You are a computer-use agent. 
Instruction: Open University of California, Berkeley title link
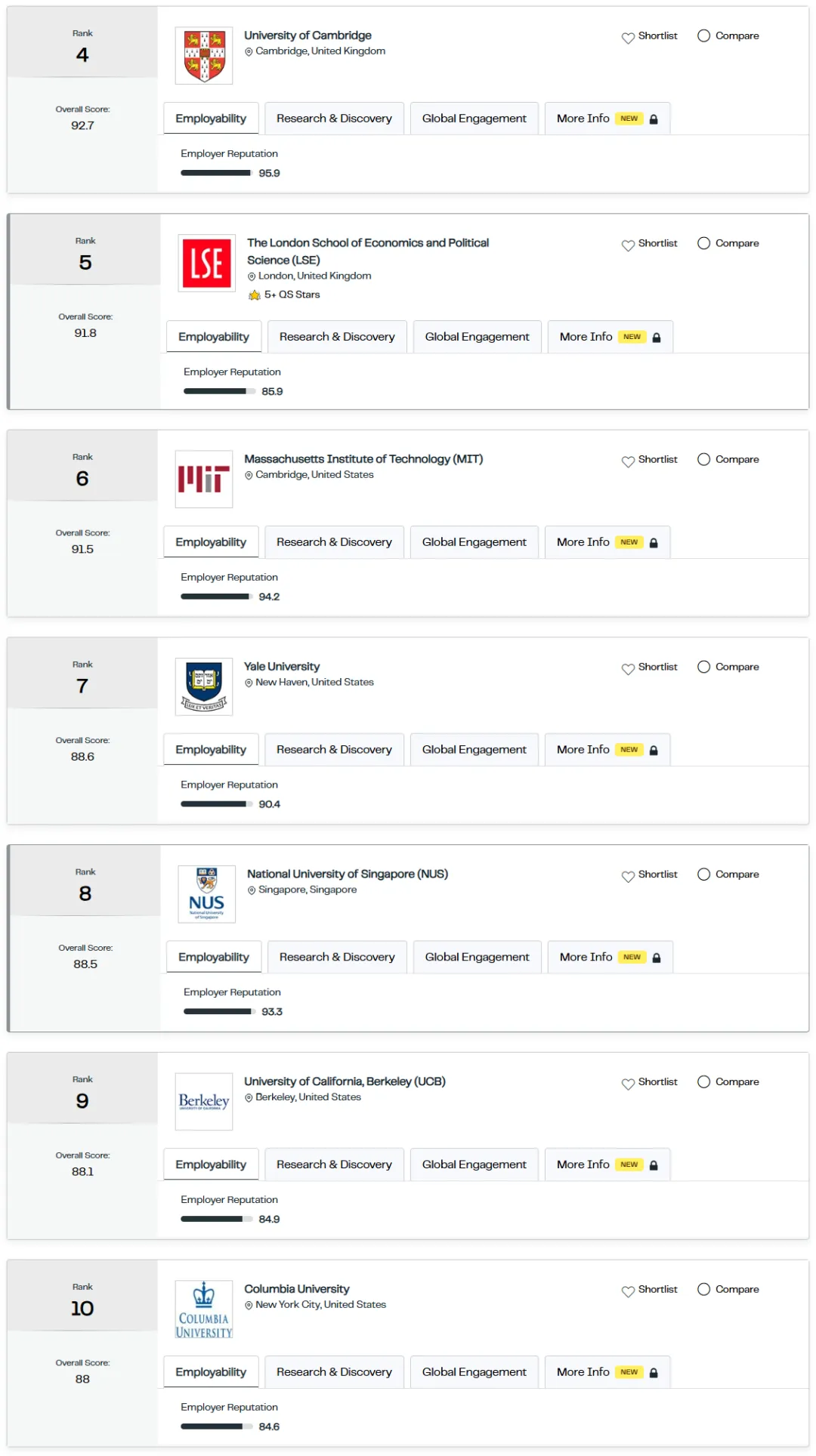(x=345, y=1081)
